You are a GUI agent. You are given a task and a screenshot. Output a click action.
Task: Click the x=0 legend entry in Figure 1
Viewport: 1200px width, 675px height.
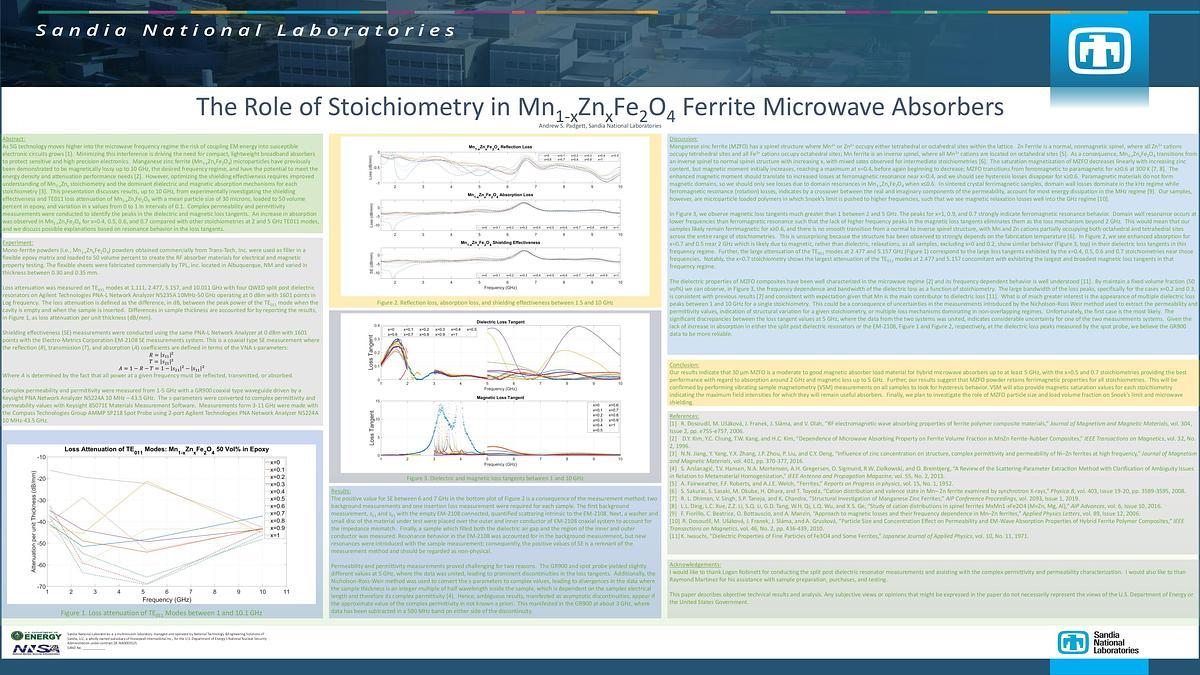pos(272,462)
